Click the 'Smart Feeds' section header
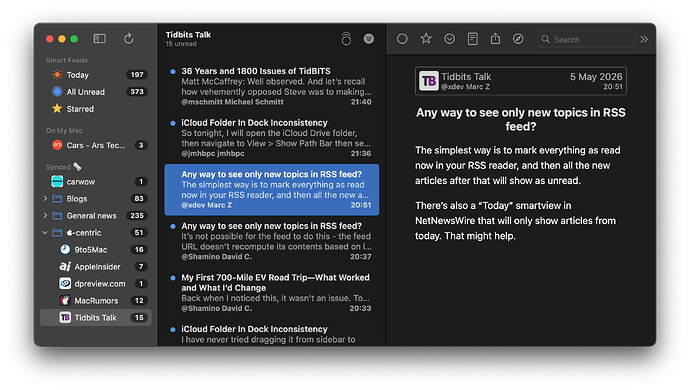690x390 pixels. coord(67,60)
